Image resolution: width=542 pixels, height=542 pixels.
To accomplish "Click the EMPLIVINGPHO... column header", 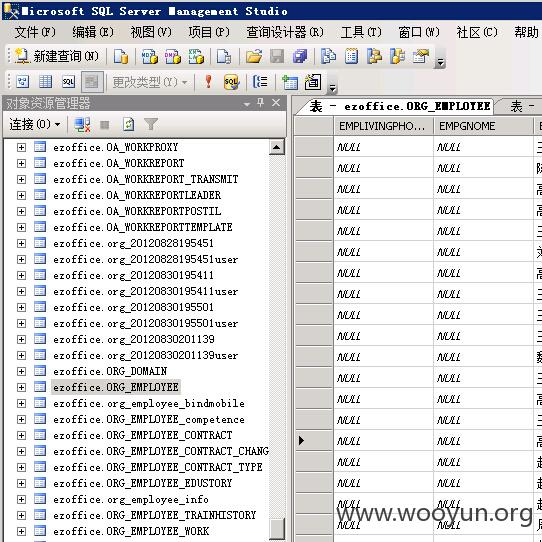I will pyautogui.click(x=383, y=126).
